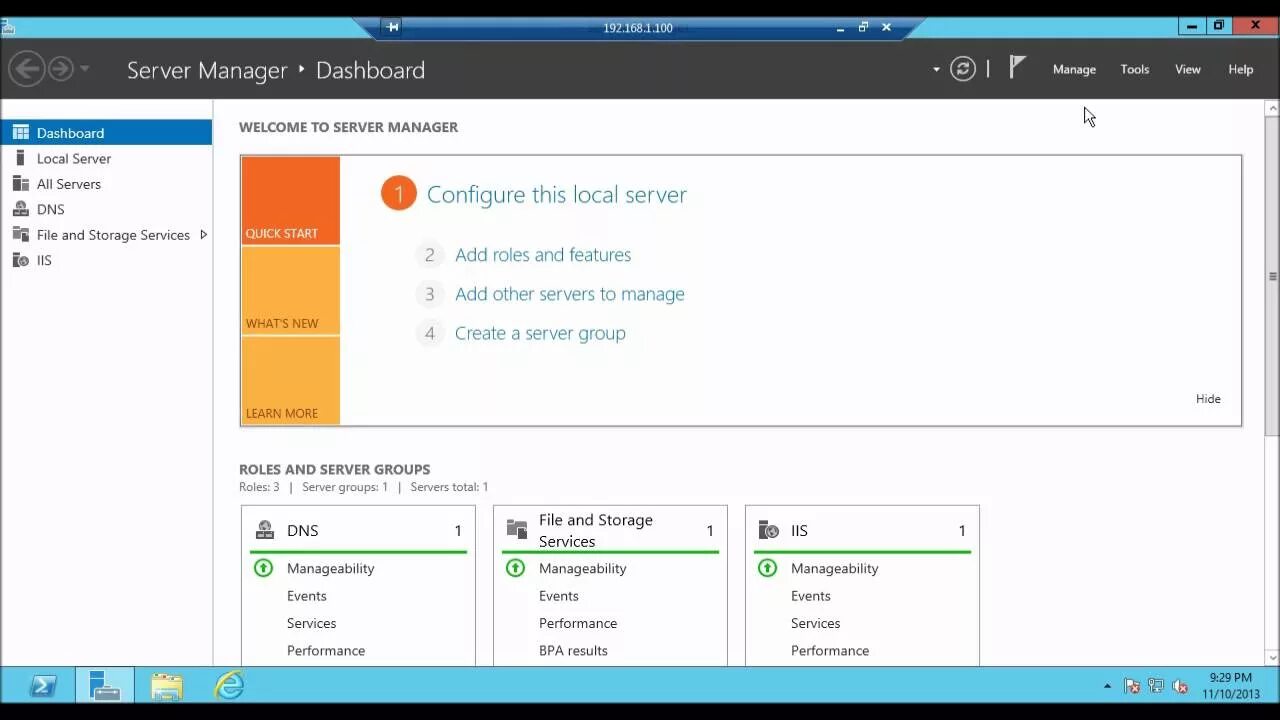Click Performance in the DNS tile
This screenshot has height=720, width=1280.
326,650
